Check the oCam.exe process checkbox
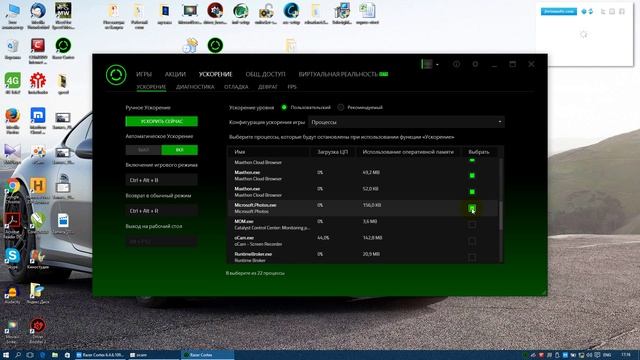This screenshot has width=640, height=360. click(x=472, y=241)
